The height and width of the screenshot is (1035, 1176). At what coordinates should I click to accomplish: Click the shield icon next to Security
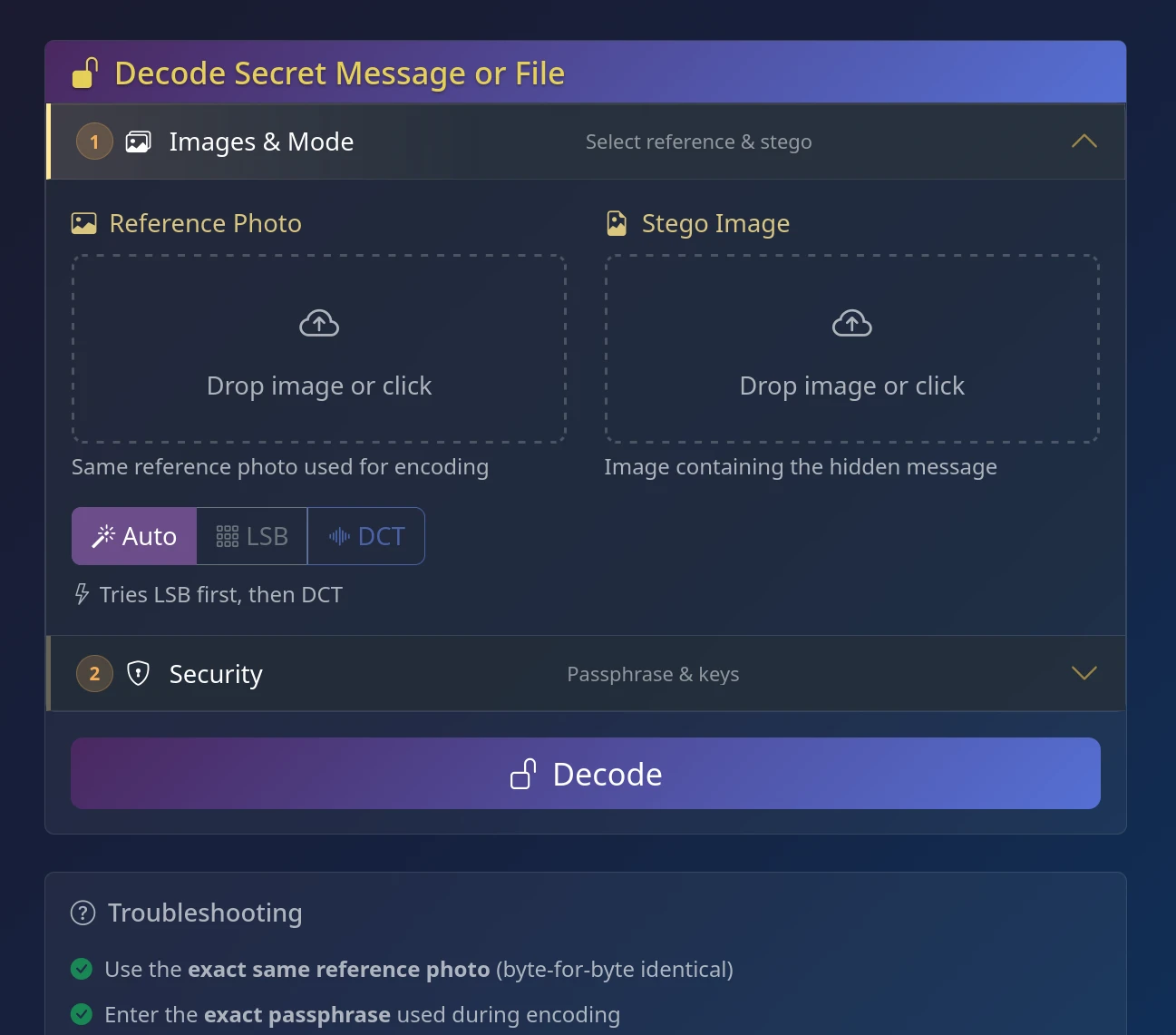pyautogui.click(x=138, y=673)
